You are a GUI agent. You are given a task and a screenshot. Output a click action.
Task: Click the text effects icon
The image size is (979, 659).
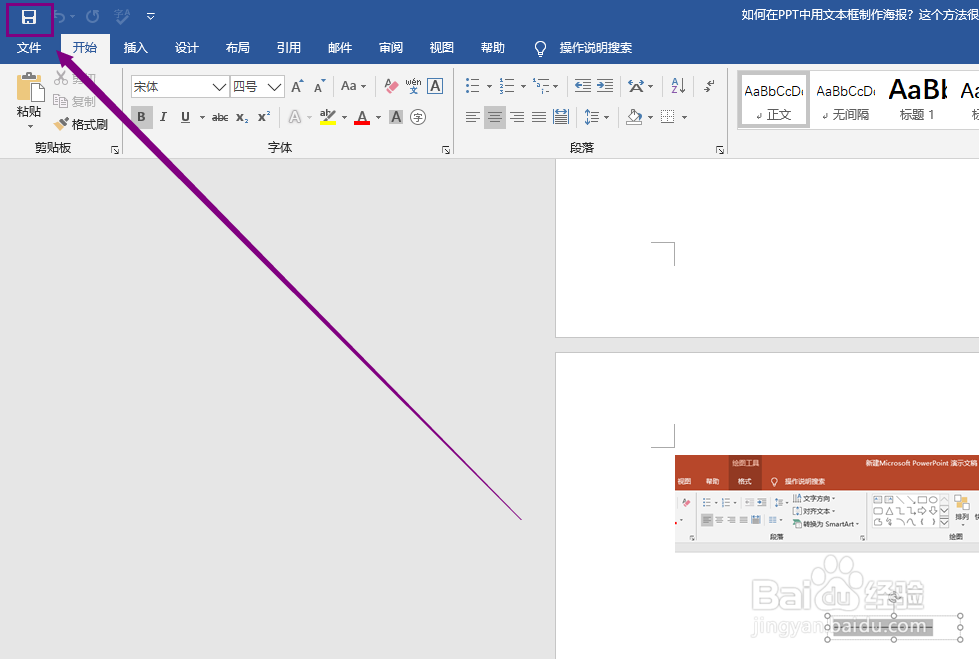[x=295, y=117]
